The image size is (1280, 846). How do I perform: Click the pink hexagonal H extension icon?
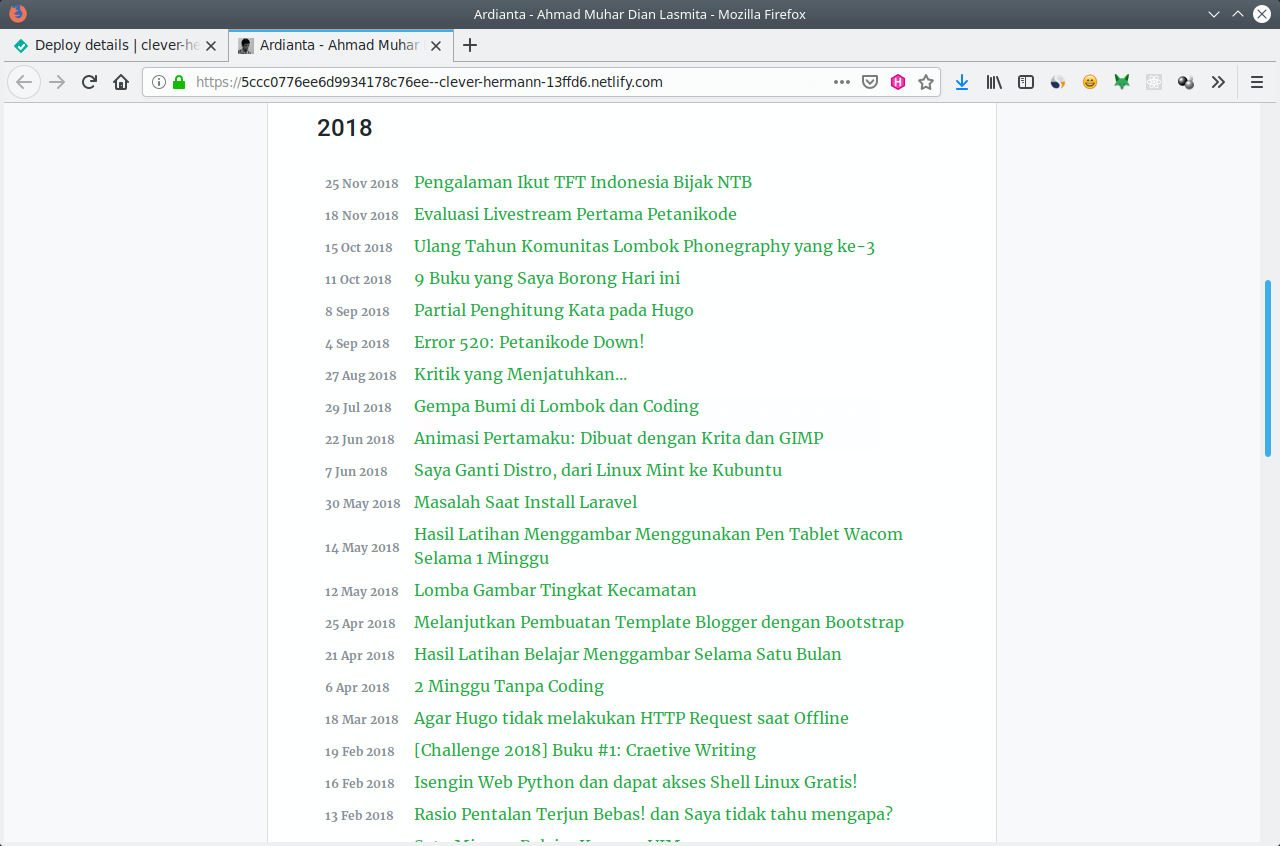pos(898,82)
